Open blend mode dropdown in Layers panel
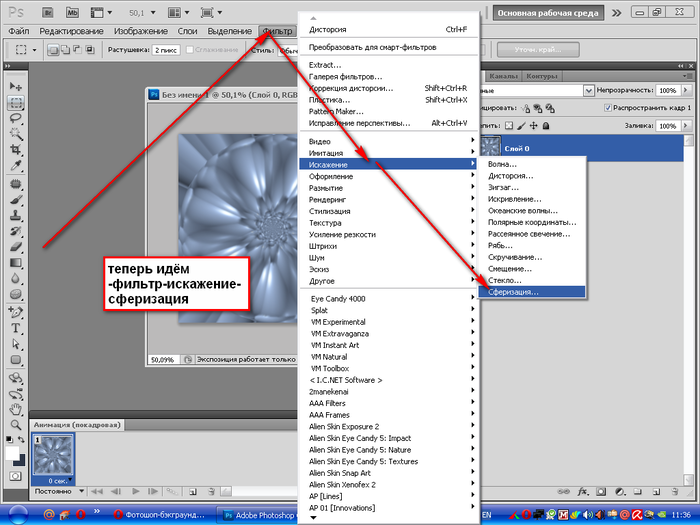 pyautogui.click(x=589, y=91)
